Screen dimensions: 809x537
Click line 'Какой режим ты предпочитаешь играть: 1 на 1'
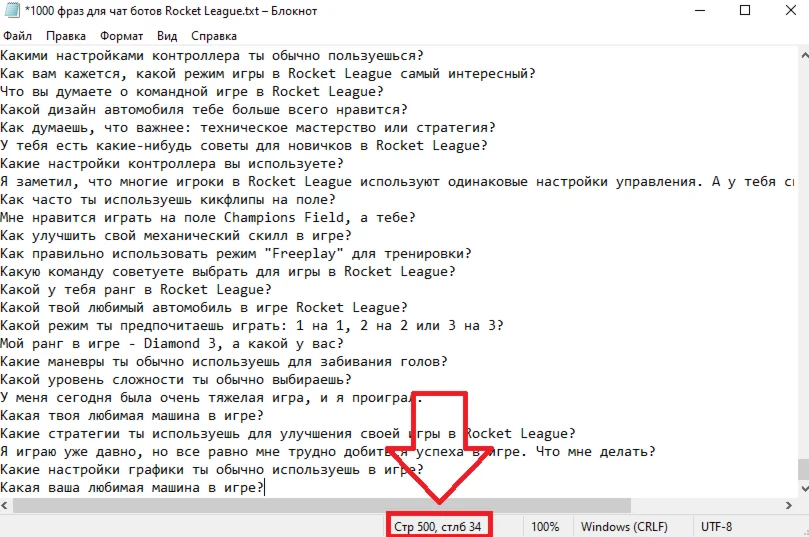tap(252, 326)
